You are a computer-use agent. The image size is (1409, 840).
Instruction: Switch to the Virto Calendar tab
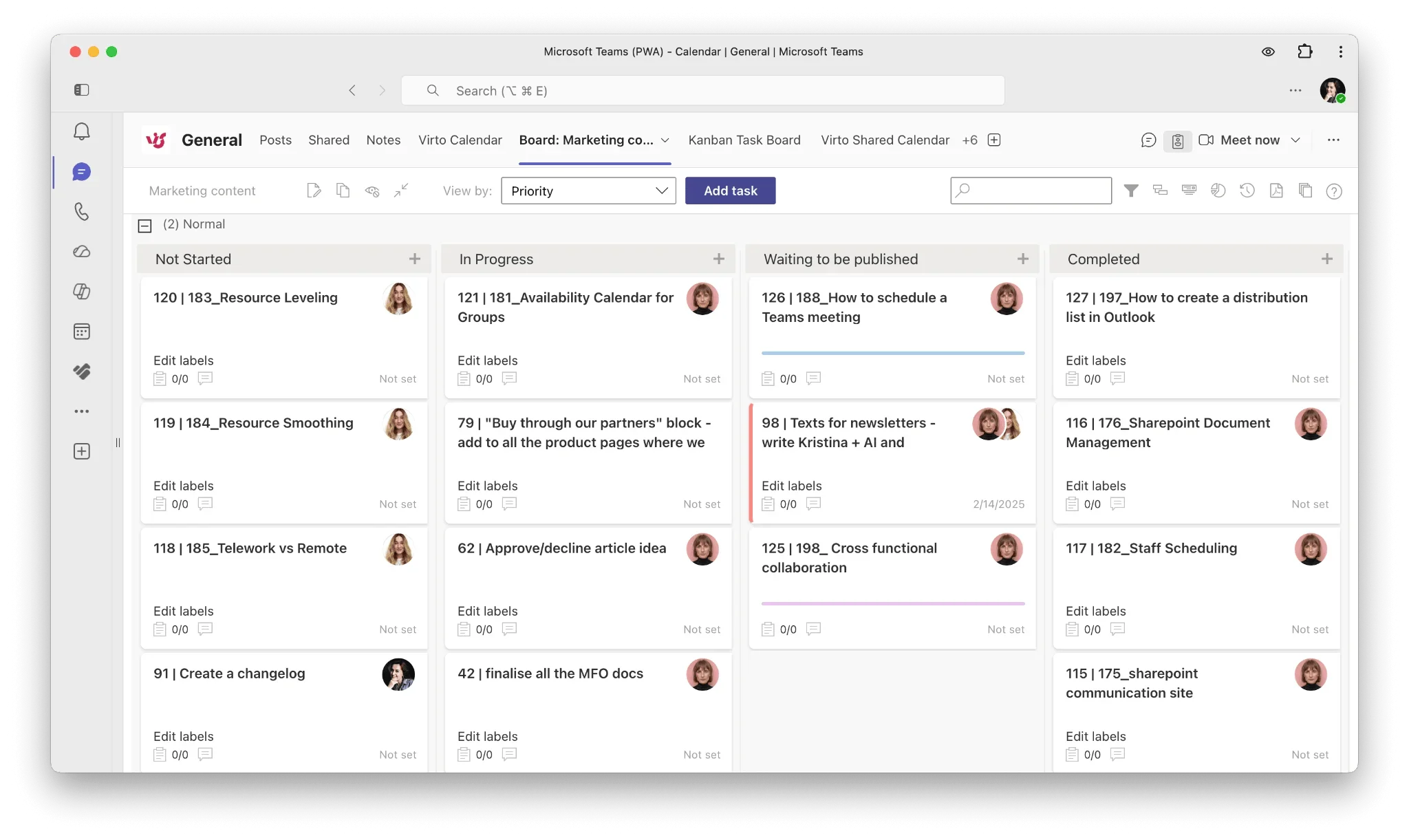coord(460,140)
